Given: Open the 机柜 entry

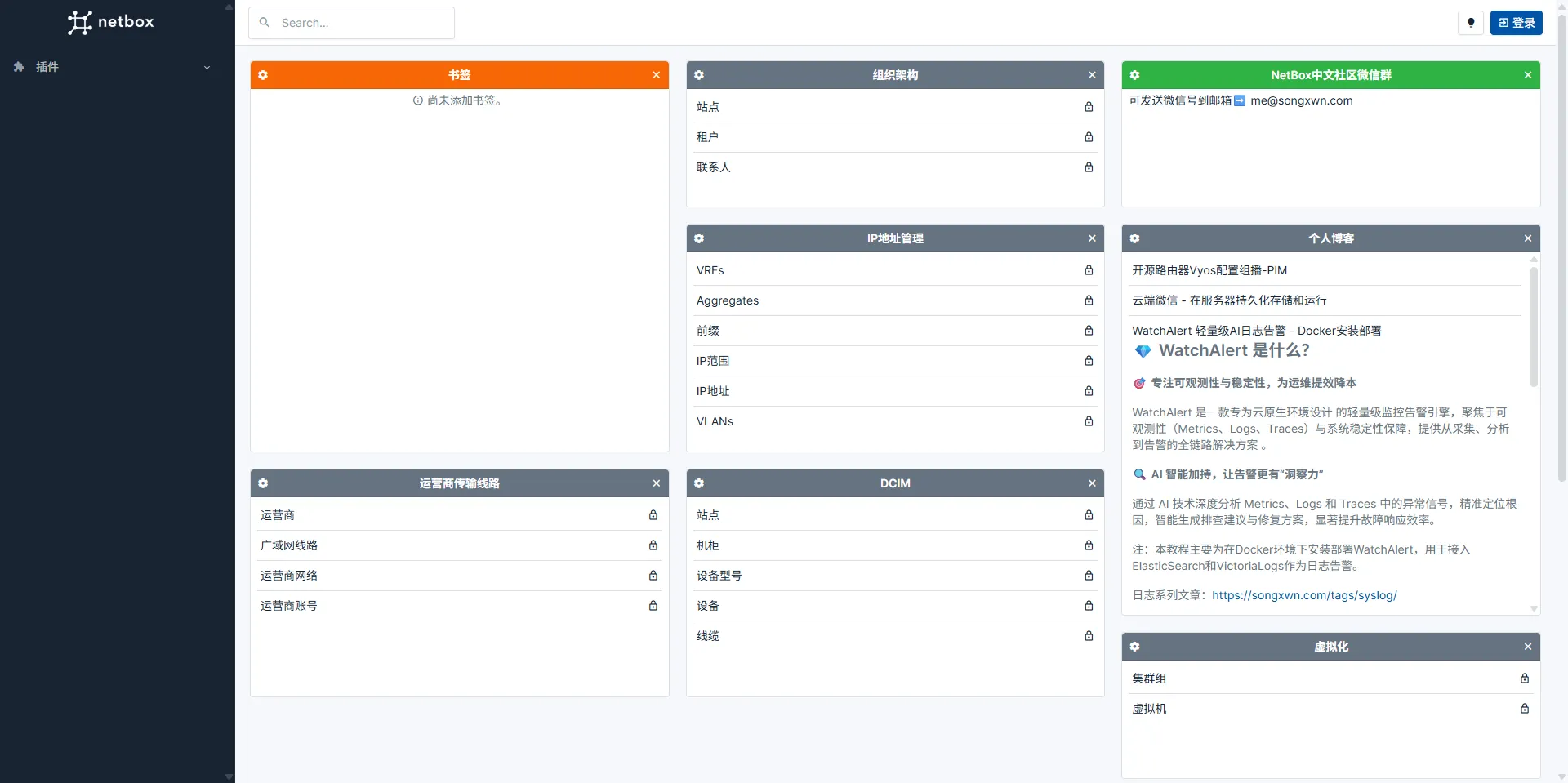Looking at the screenshot, I should tap(895, 545).
